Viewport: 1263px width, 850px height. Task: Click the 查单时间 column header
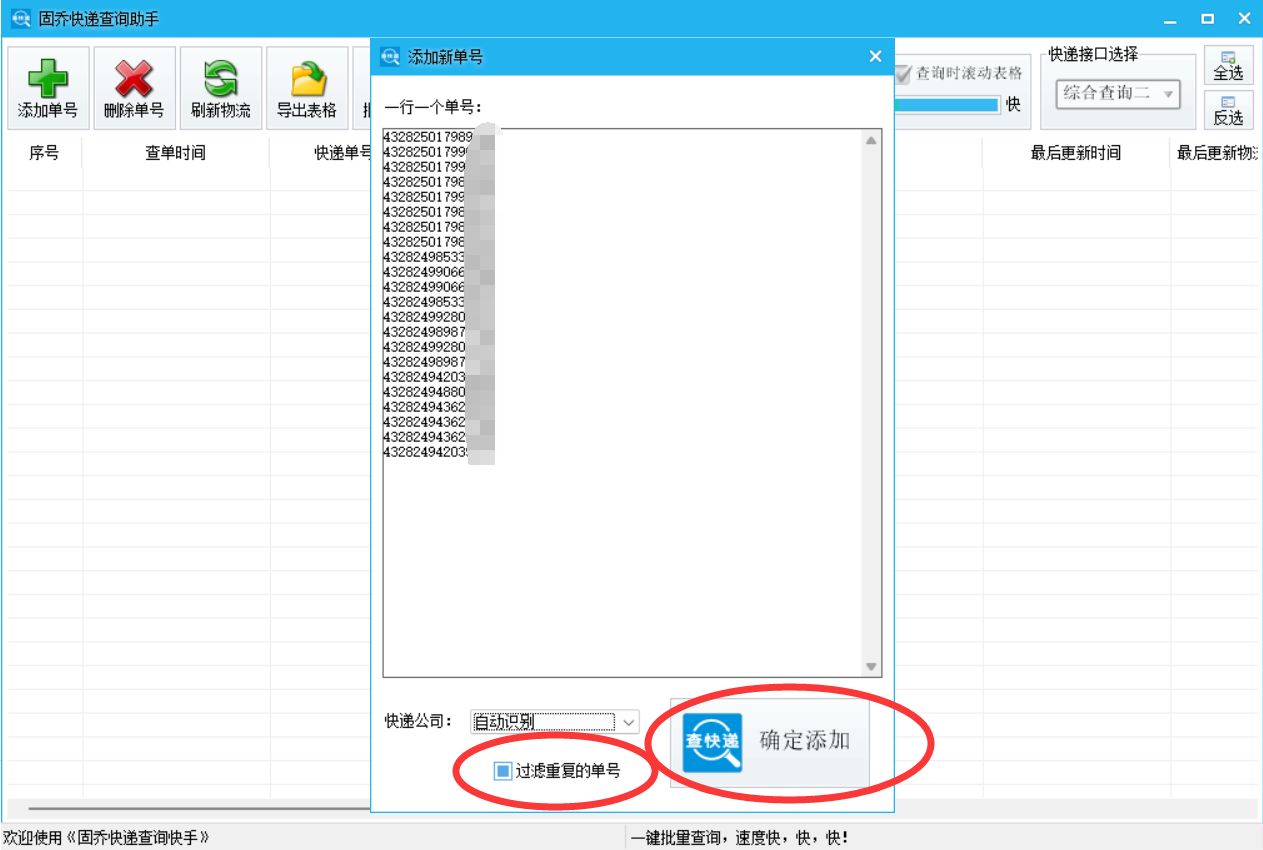[175, 153]
